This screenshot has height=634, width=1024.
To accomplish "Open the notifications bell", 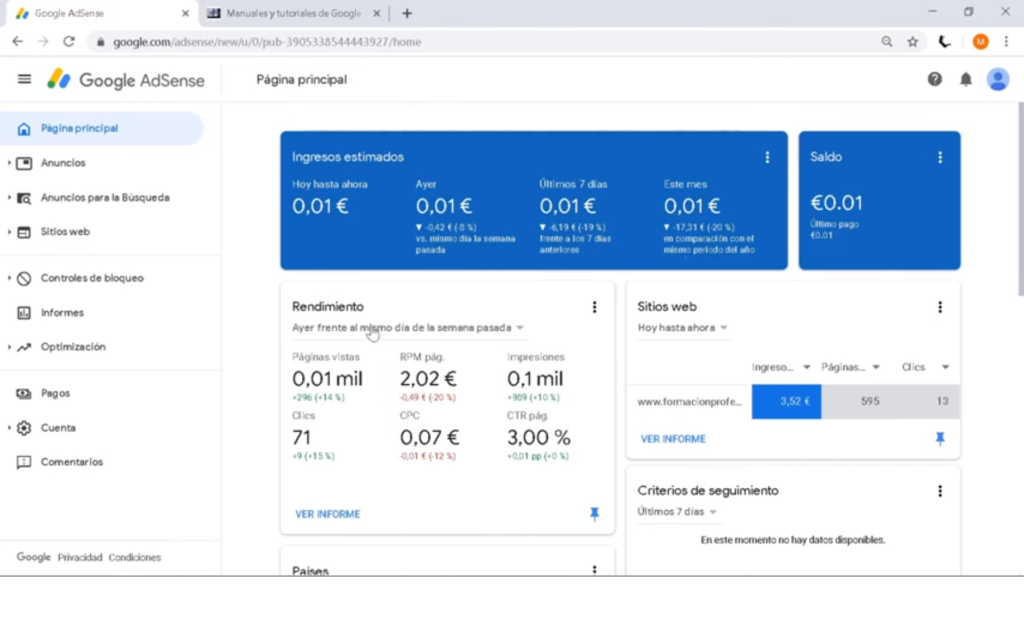I will pyautogui.click(x=966, y=80).
